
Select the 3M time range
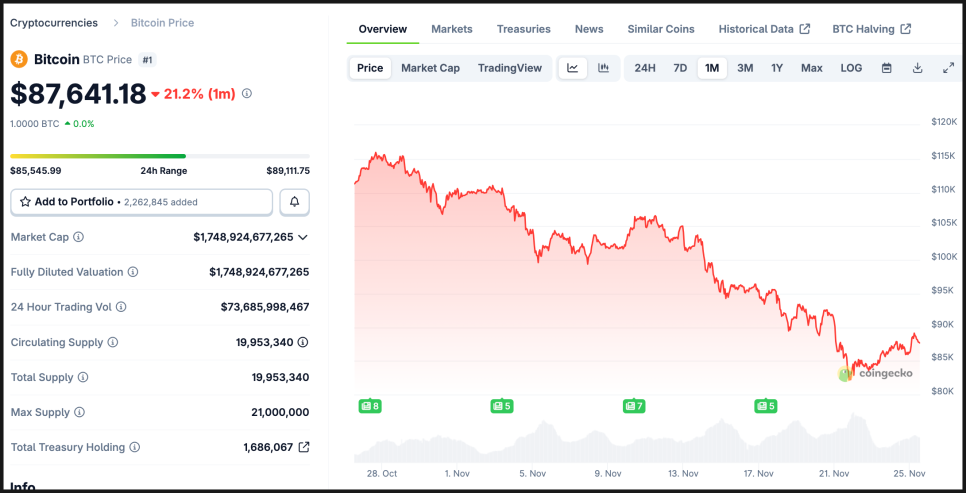tap(745, 68)
